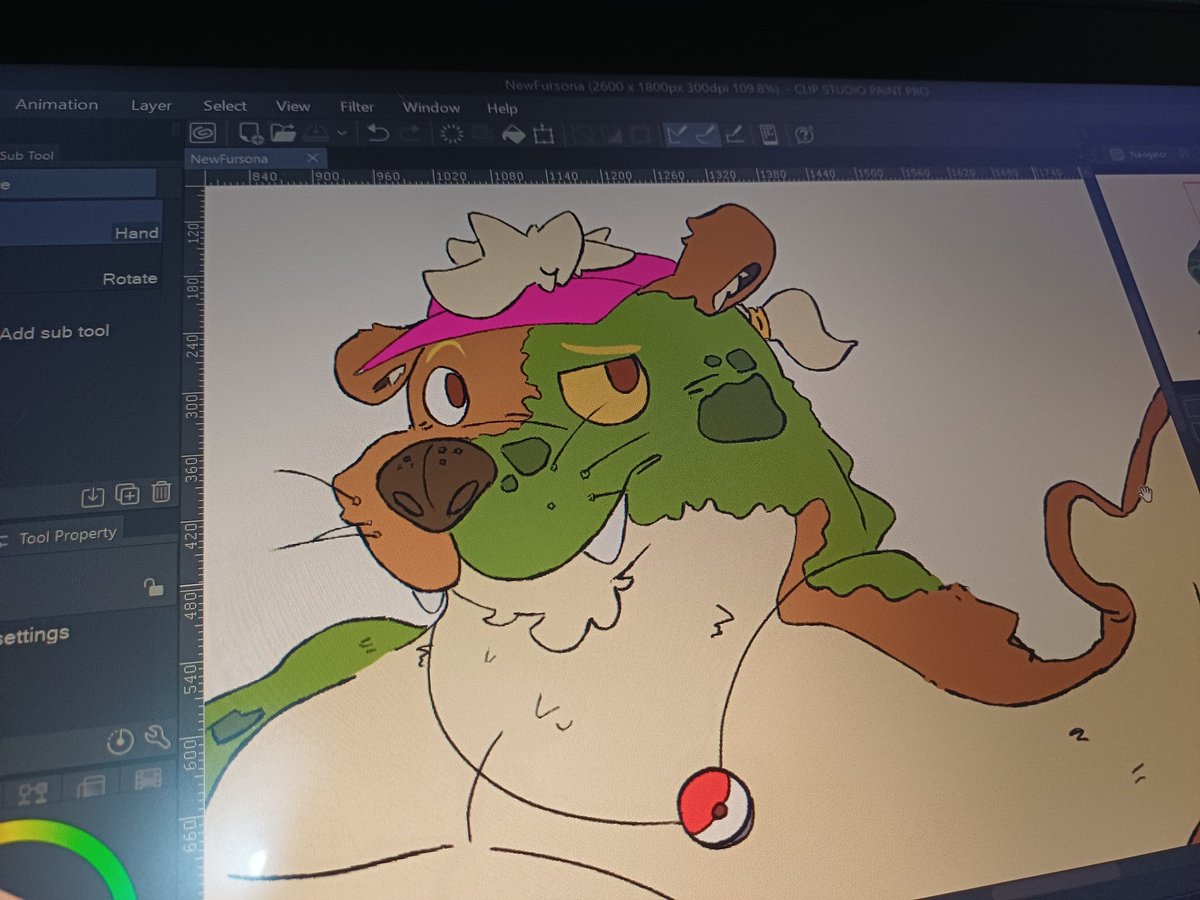Click the reset to initial settings icon
Image resolution: width=1200 pixels, height=900 pixels.
120,742
